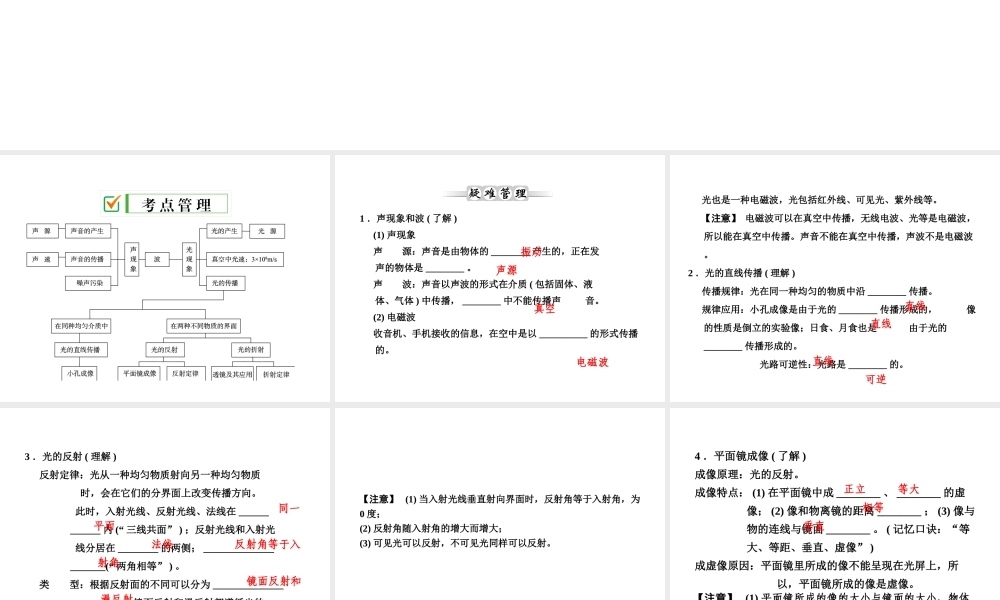Select the line (2) 反射角随入射角的增大而增大
The width and height of the screenshot is (1000, 600).
431,529
